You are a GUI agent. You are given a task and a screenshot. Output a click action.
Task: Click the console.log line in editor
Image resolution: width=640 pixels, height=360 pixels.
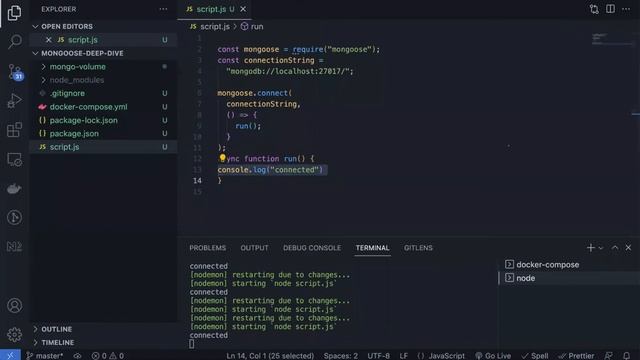270,169
